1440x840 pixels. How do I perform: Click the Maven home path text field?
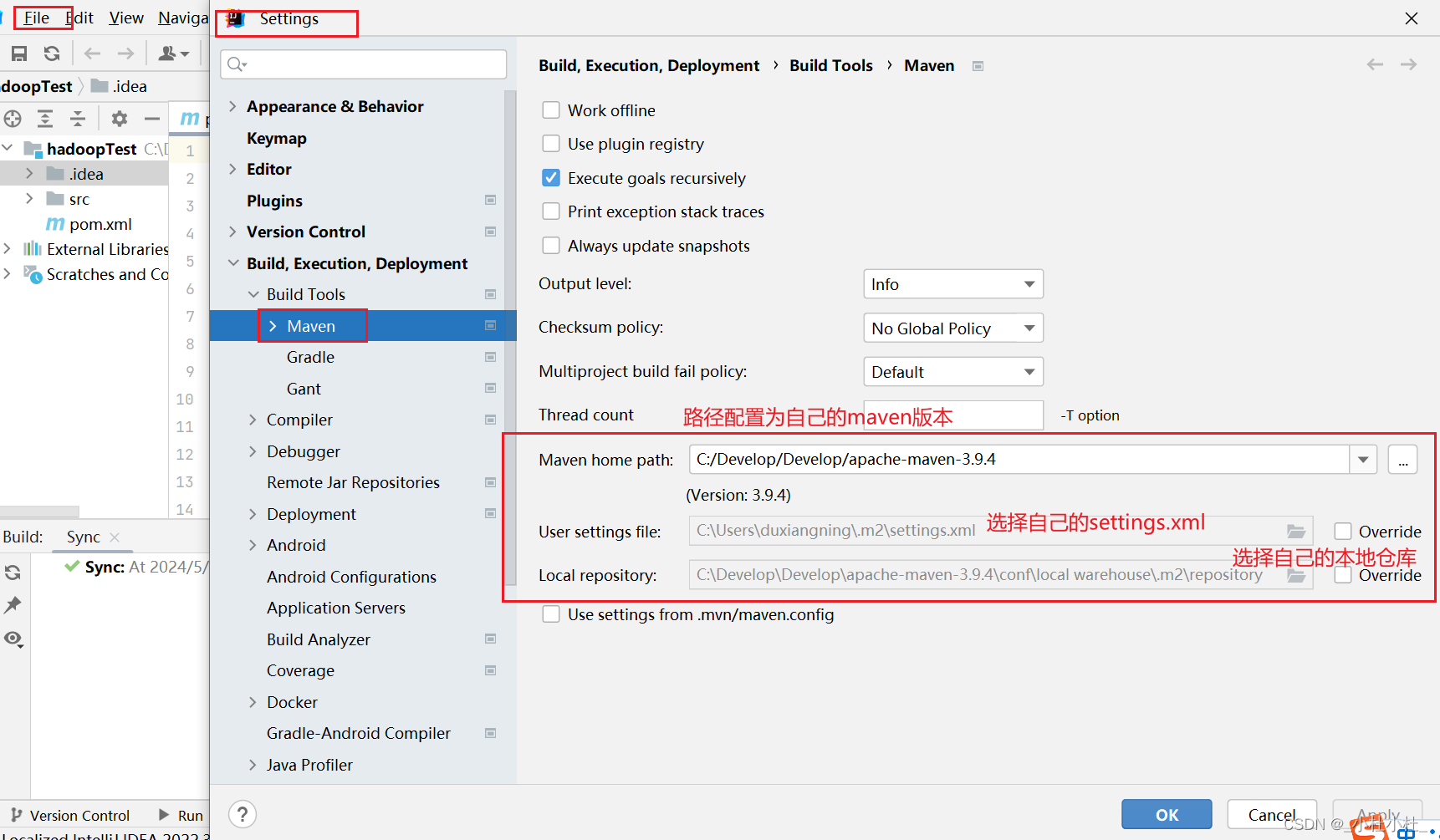pos(1019,460)
